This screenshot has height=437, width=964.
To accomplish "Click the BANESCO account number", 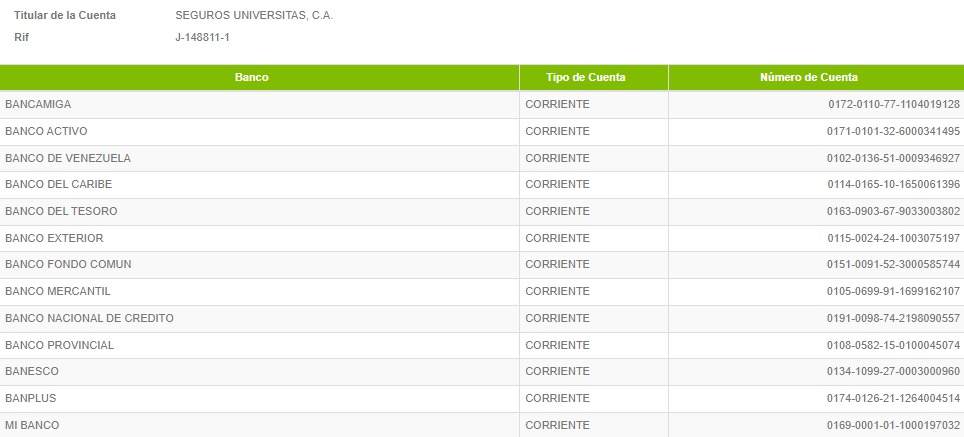I will (893, 371).
